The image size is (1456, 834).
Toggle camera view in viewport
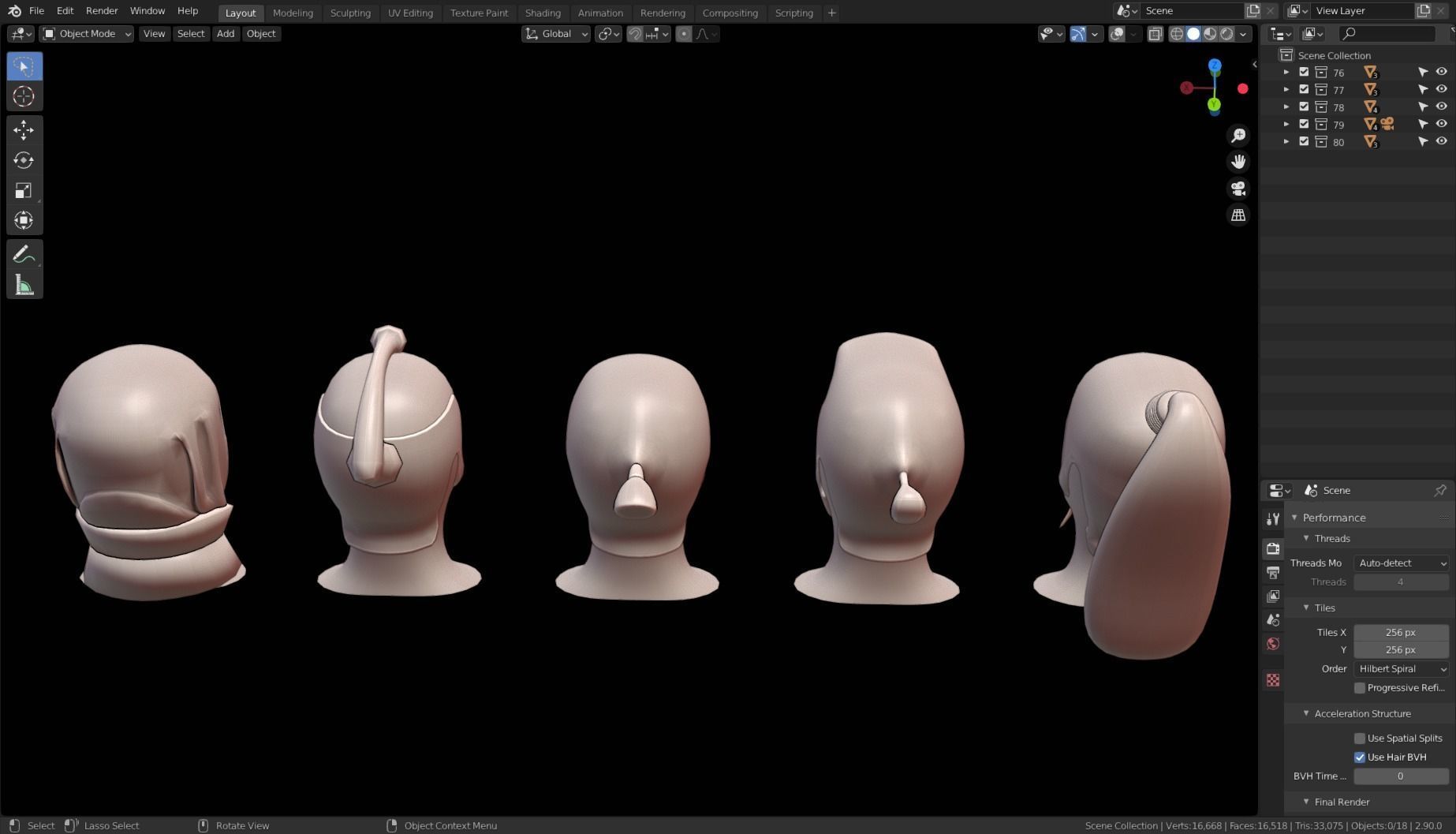[1238, 189]
